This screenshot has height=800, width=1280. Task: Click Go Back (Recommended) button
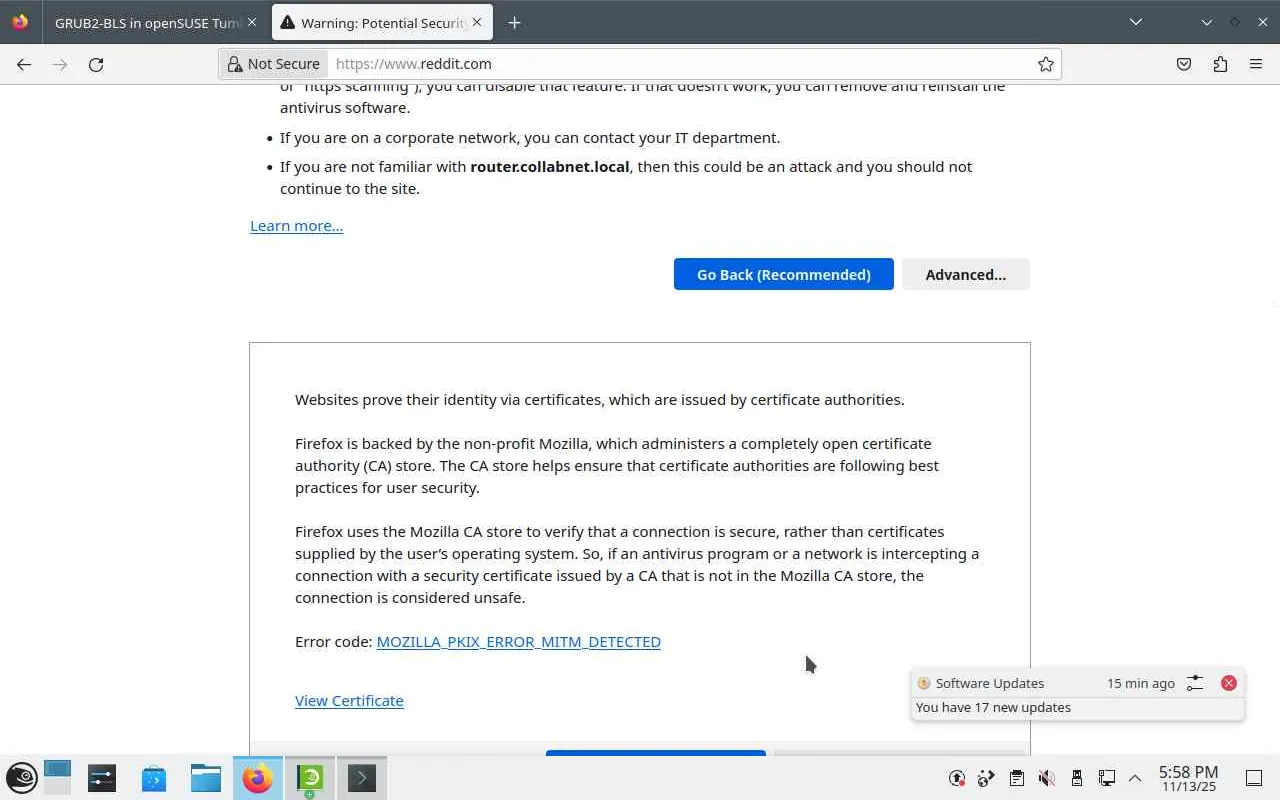coord(784,274)
